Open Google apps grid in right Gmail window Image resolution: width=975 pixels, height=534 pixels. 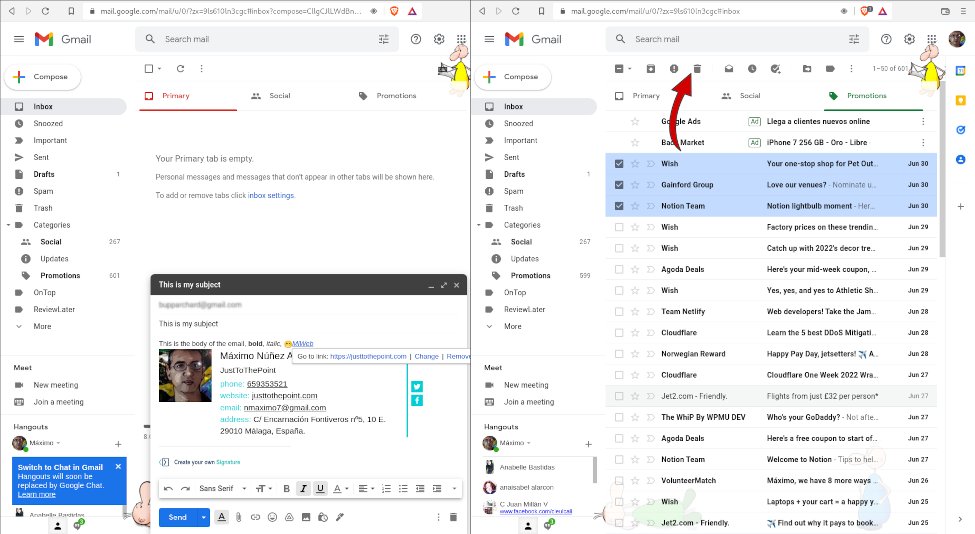pos(931,39)
